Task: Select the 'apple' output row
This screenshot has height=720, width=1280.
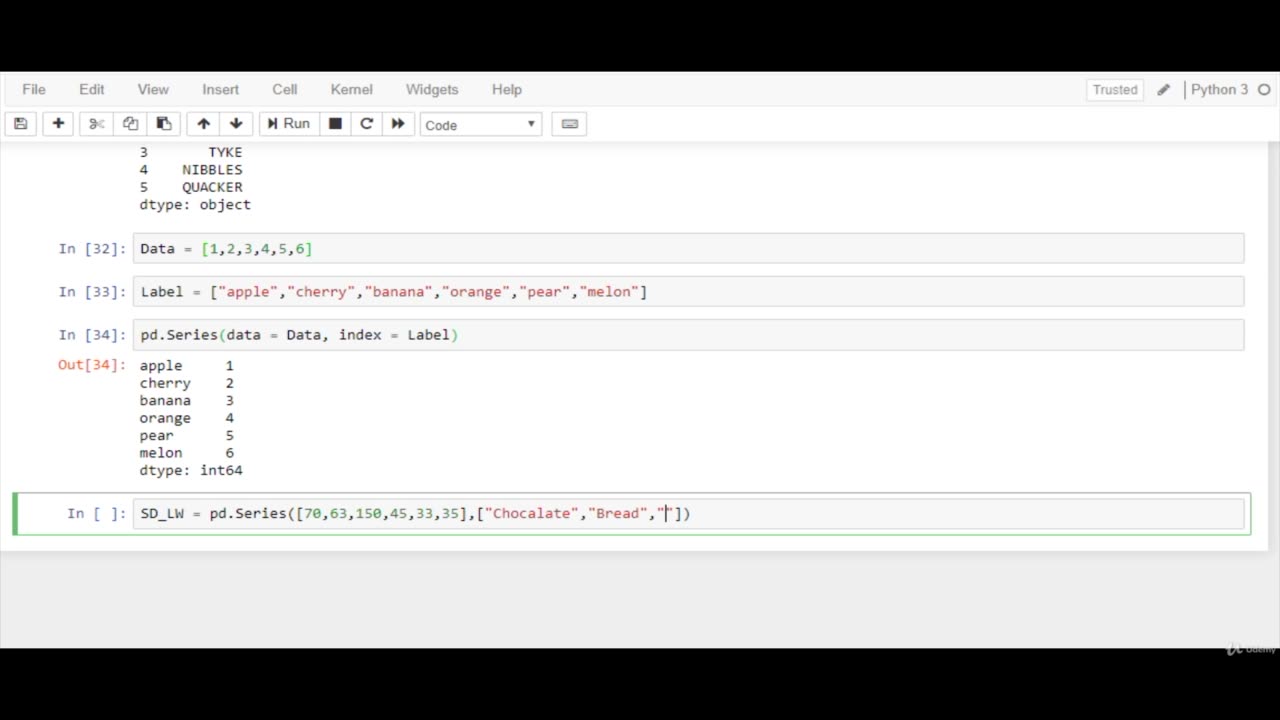Action: point(186,366)
